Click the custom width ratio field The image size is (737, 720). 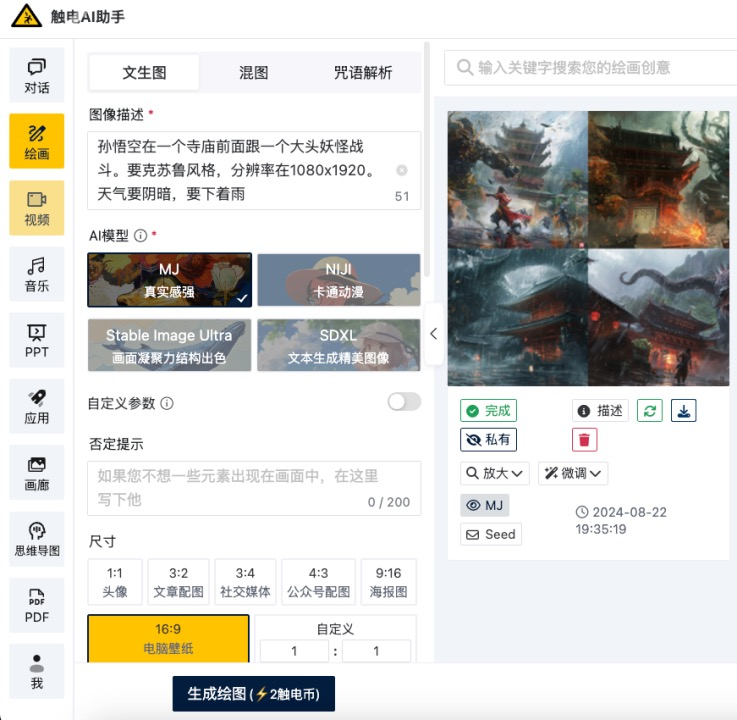tap(294, 651)
